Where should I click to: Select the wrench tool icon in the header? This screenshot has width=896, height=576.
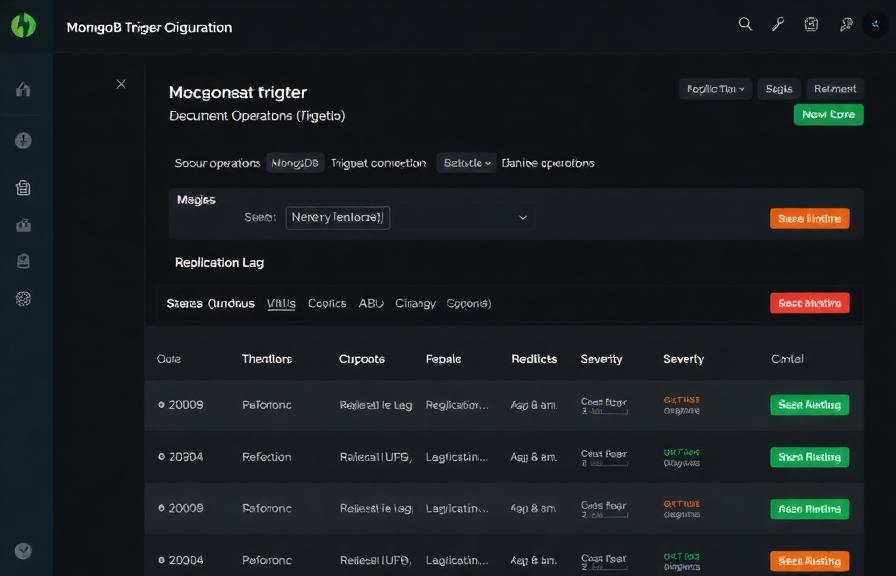click(778, 24)
